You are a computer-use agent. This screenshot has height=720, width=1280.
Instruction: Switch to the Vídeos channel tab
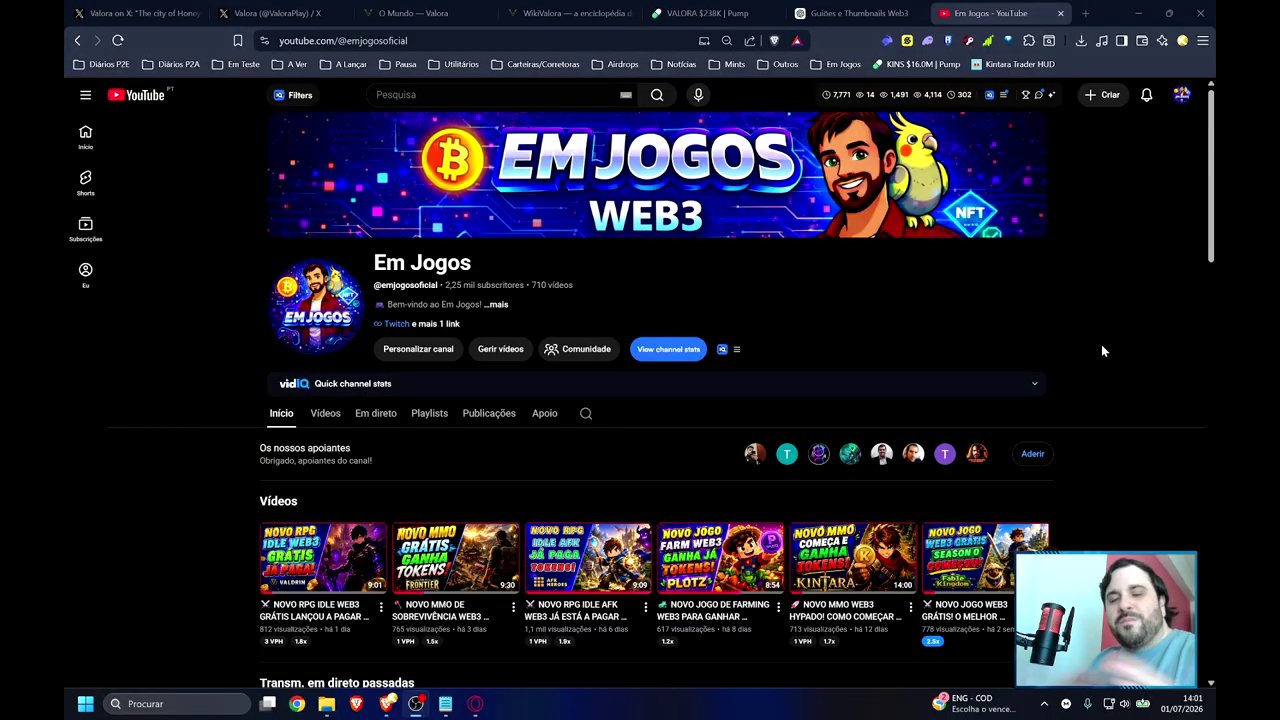[325, 413]
